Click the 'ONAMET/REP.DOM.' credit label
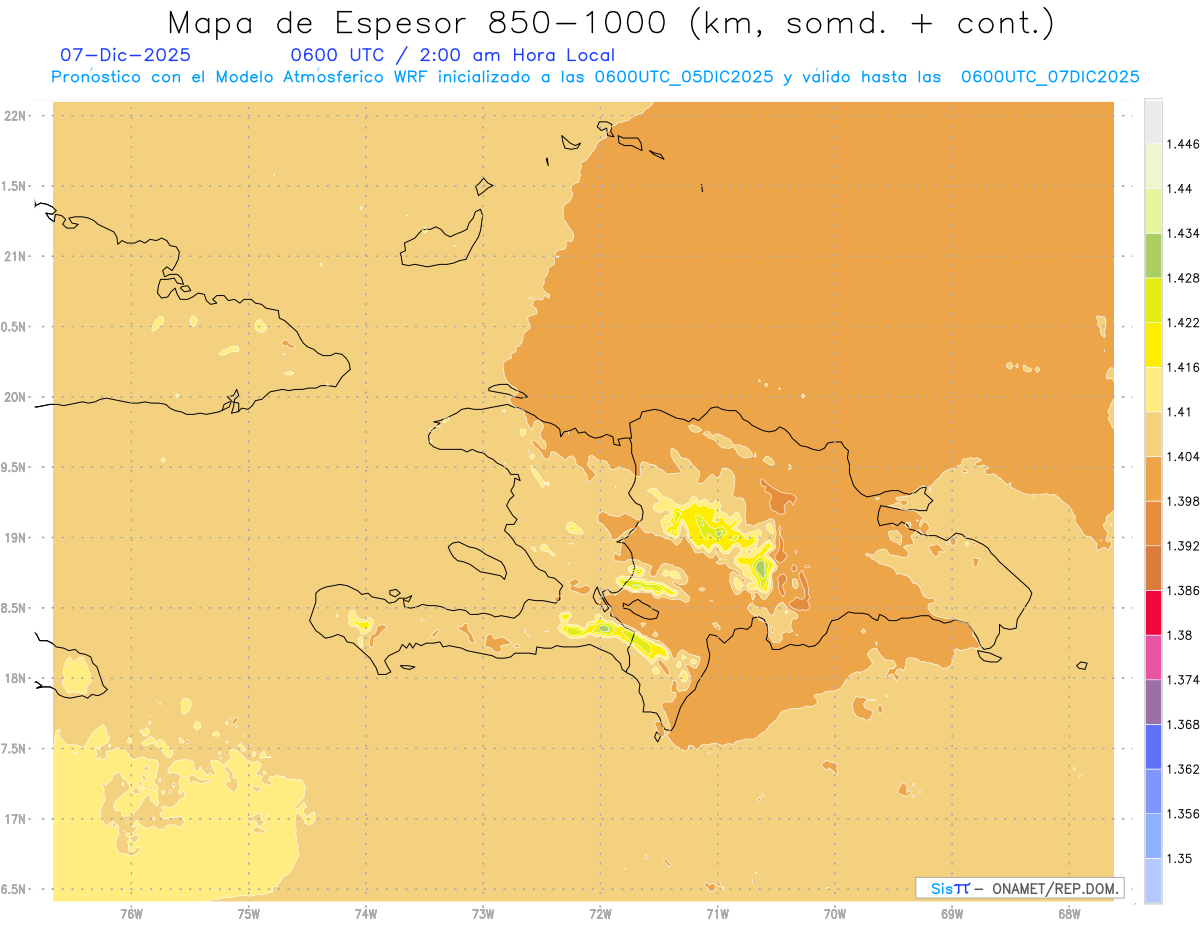This screenshot has height=927, width=1200. [1056, 888]
